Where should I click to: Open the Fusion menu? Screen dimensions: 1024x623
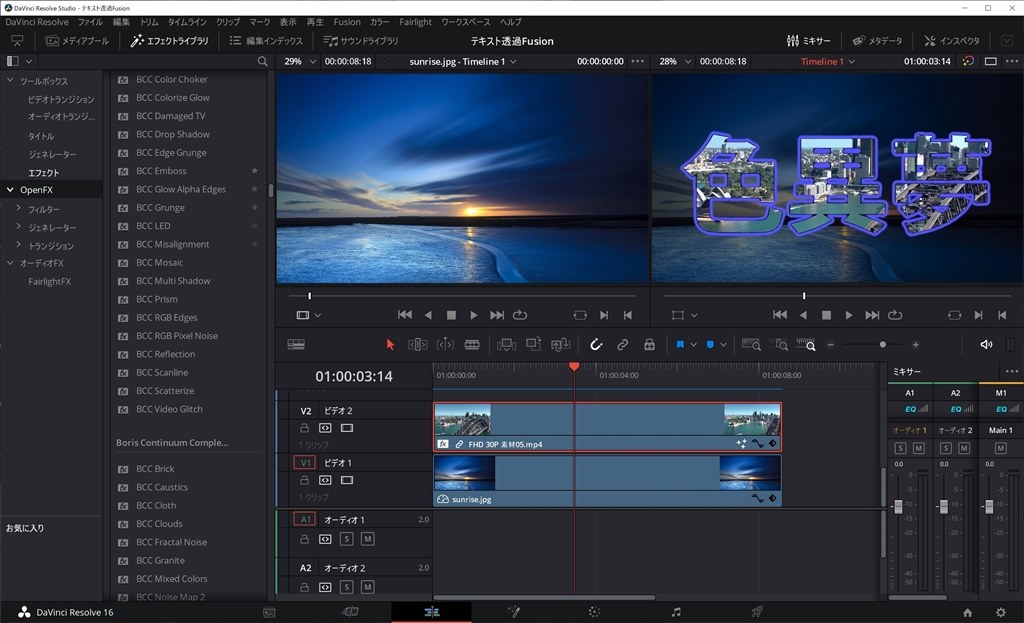pos(347,22)
